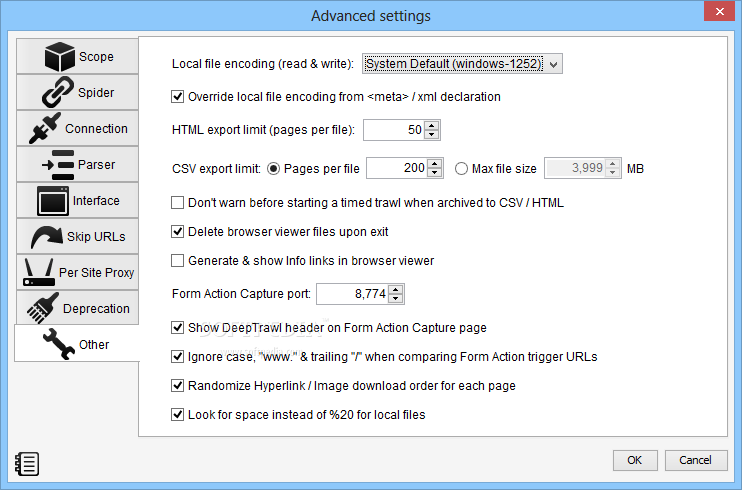Click the Form Action Capture port field
This screenshot has height=490, width=742.
pos(353,294)
